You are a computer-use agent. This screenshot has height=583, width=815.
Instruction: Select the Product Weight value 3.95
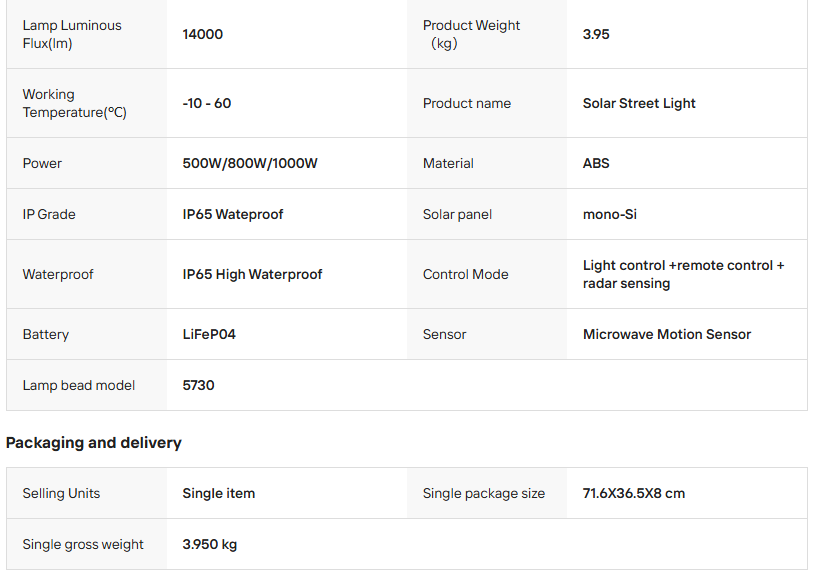pos(596,34)
